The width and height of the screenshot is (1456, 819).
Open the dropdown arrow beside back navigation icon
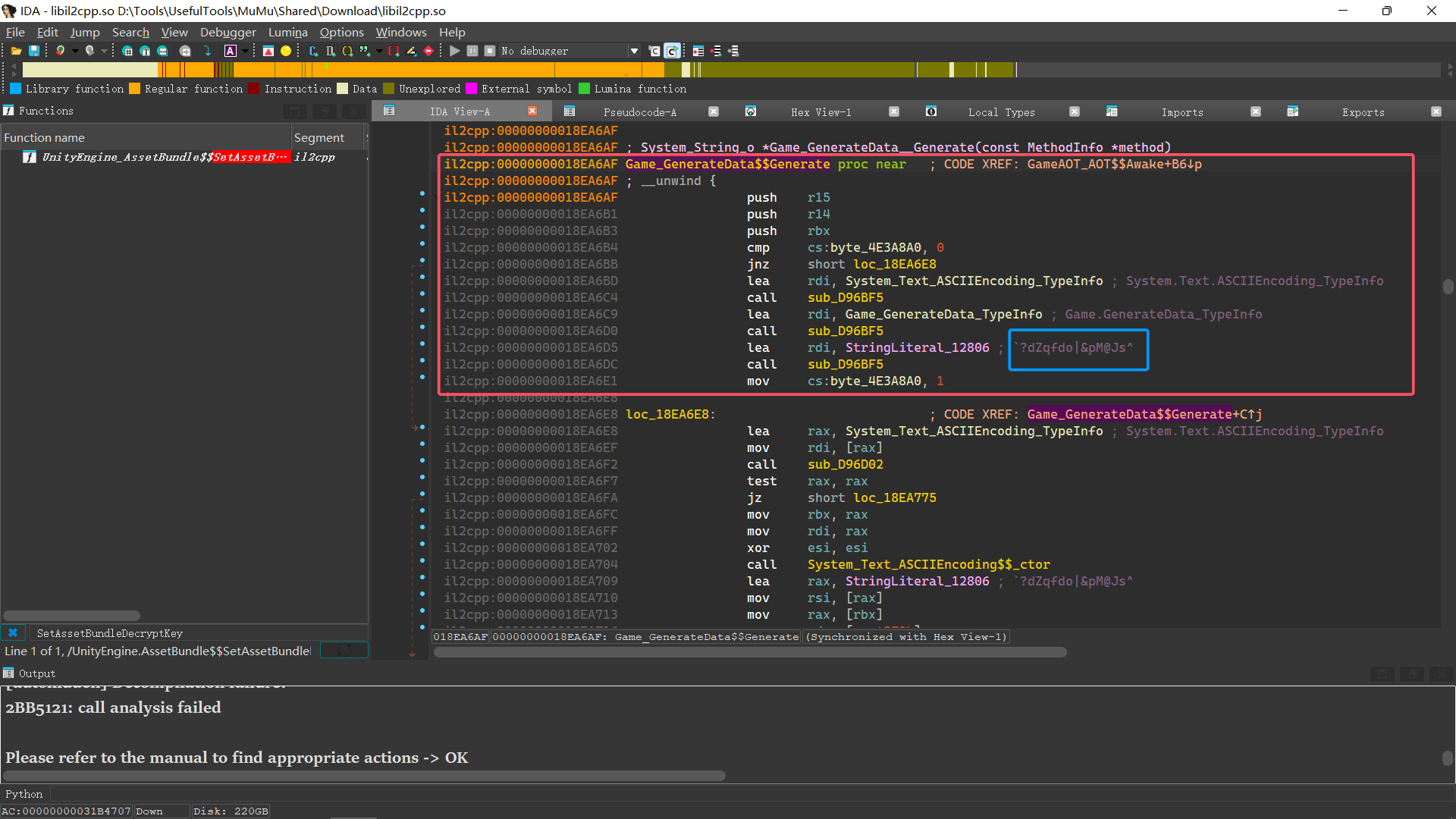click(75, 51)
